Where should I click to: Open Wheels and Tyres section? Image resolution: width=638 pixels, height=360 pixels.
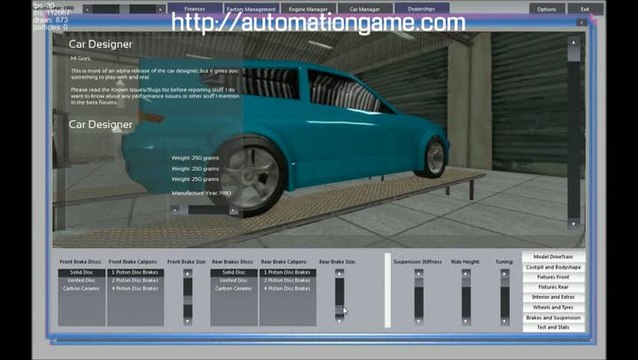pyautogui.click(x=553, y=308)
